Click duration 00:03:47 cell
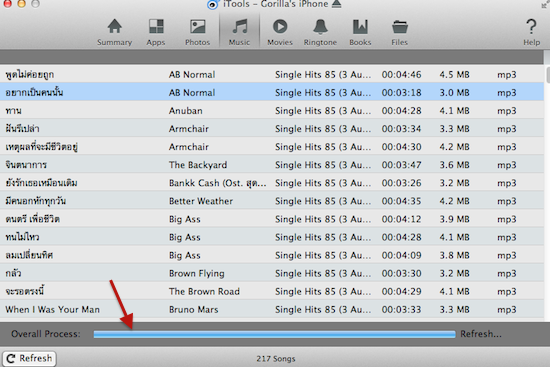 pos(401,165)
